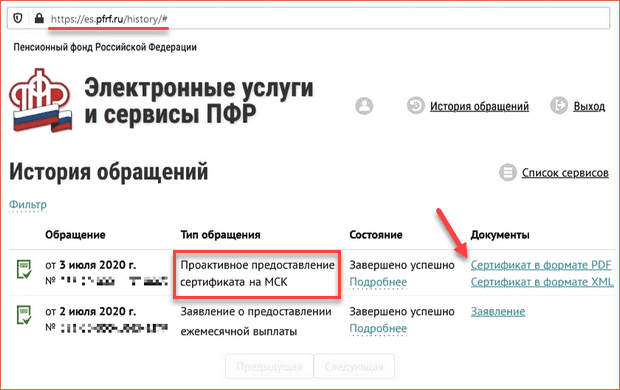This screenshot has height=390, width=620.
Task: Click the PFR logo with Russian flag
Action: click(41, 100)
